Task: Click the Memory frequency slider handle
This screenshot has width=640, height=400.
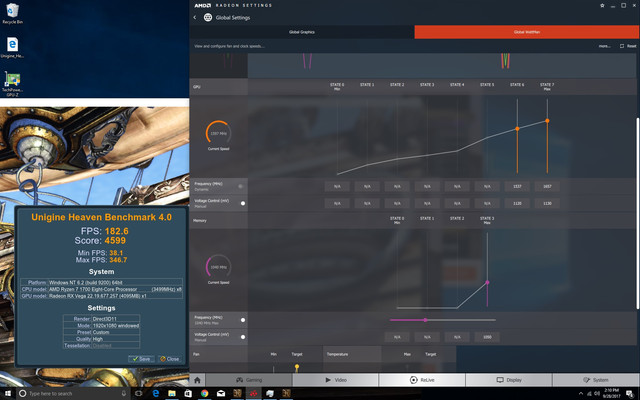Action: pyautogui.click(x=425, y=320)
